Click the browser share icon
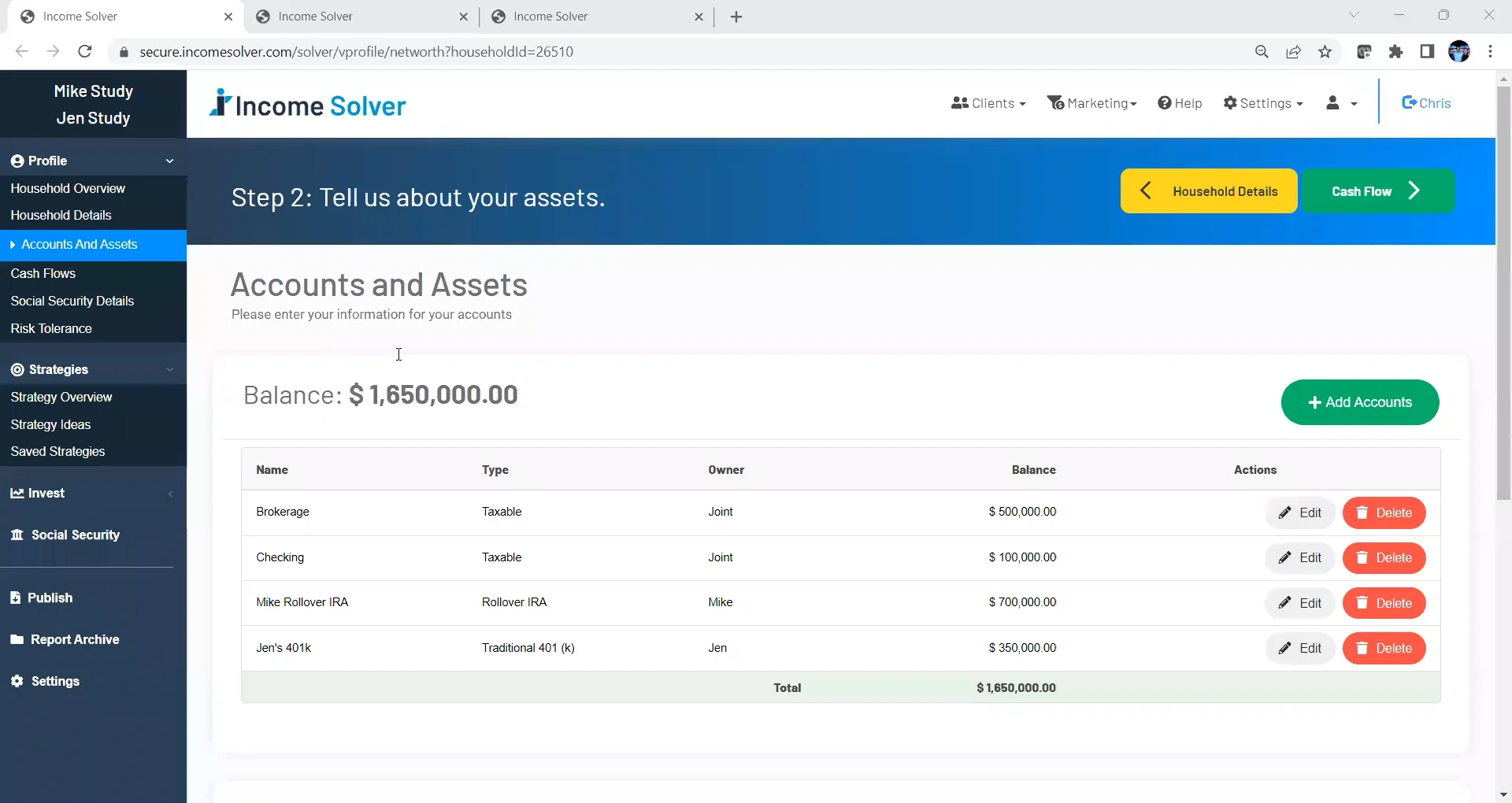The height and width of the screenshot is (803, 1512). pyautogui.click(x=1293, y=51)
